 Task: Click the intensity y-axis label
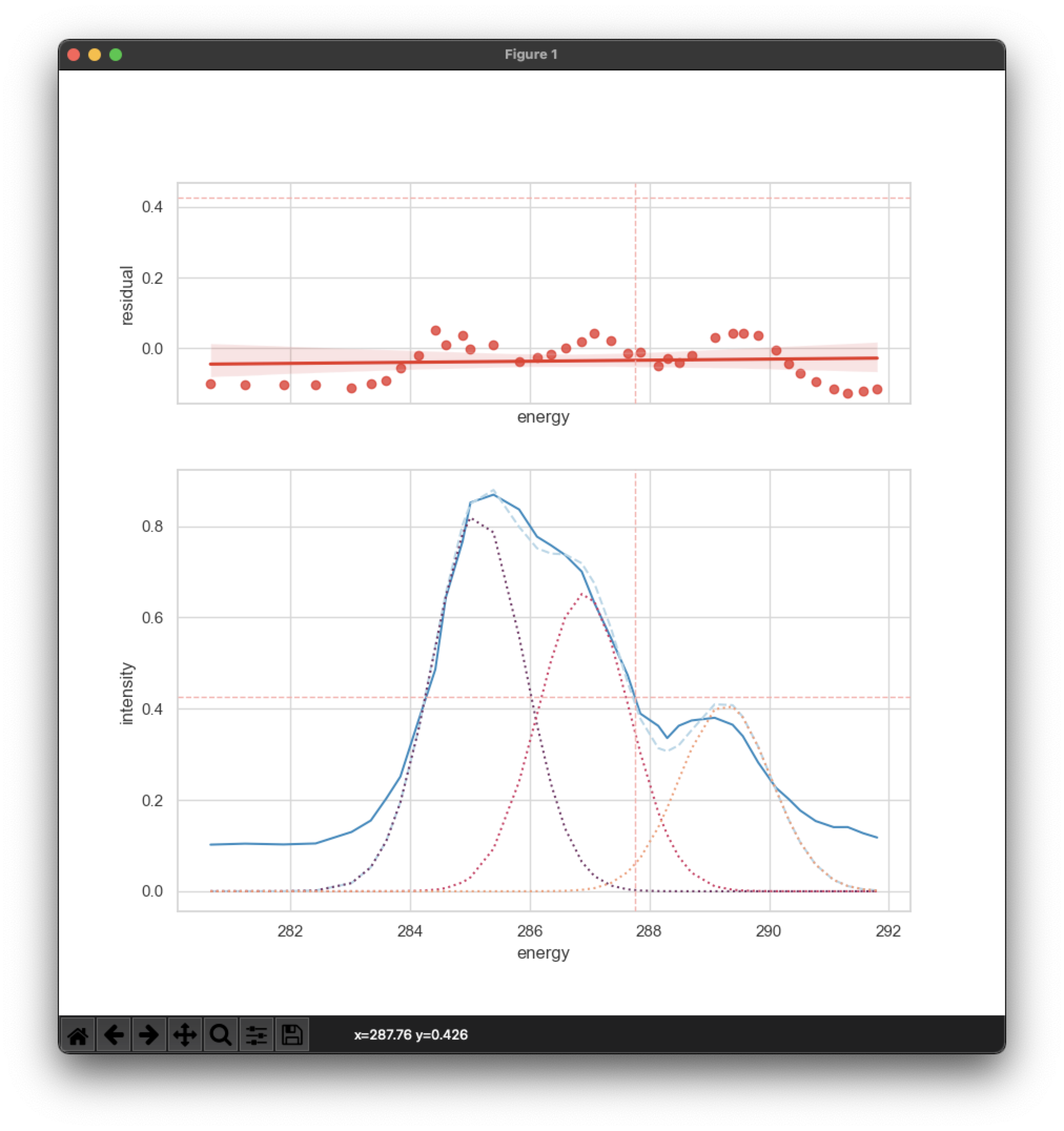coord(127,694)
